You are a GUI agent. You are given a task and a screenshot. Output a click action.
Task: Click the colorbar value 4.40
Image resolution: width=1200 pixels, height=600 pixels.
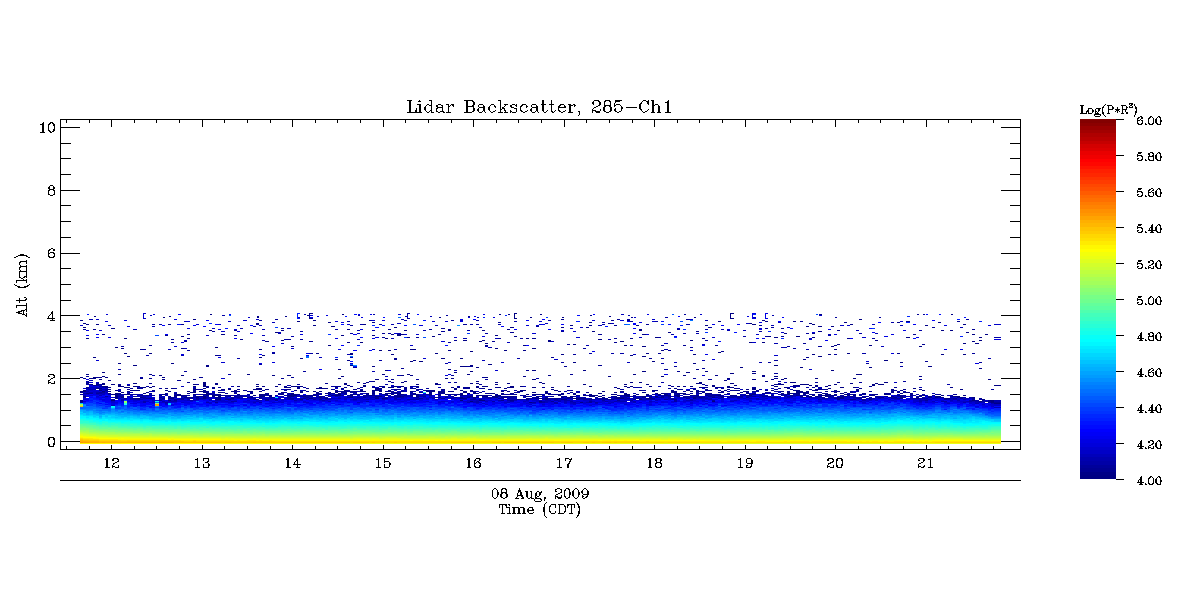pos(1149,409)
